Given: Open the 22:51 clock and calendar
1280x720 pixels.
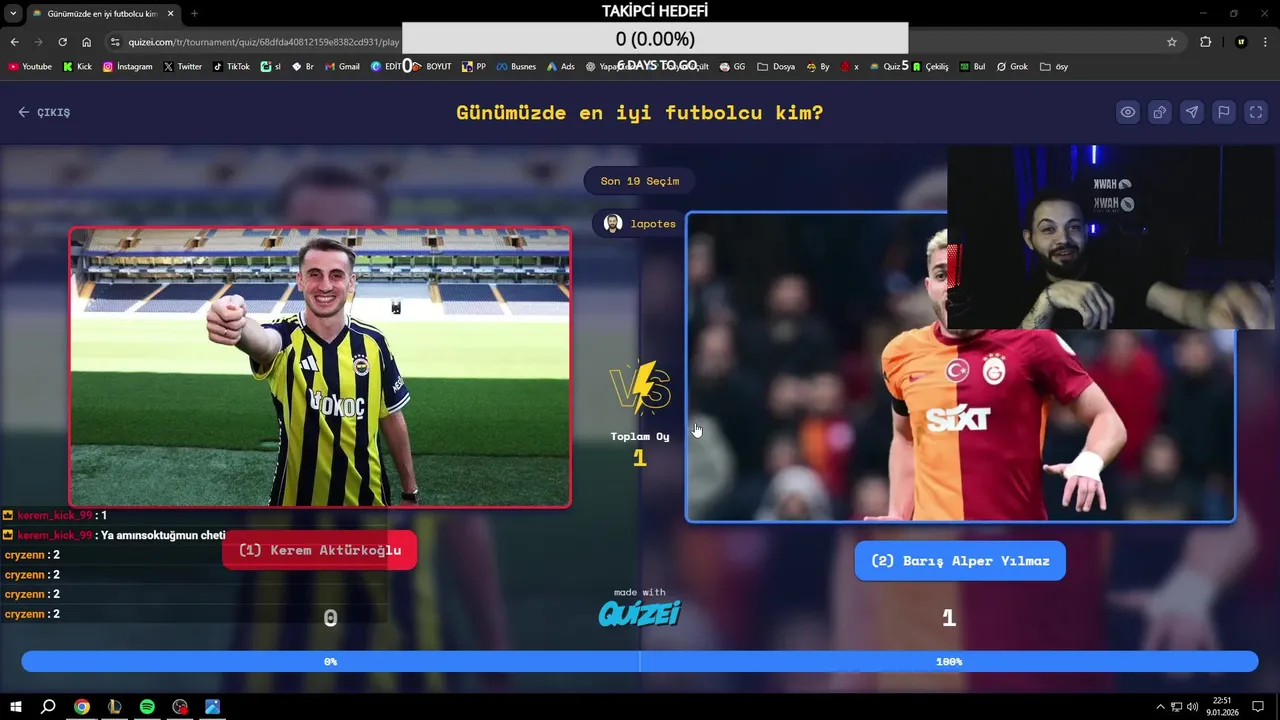Looking at the screenshot, I should click(1222, 707).
